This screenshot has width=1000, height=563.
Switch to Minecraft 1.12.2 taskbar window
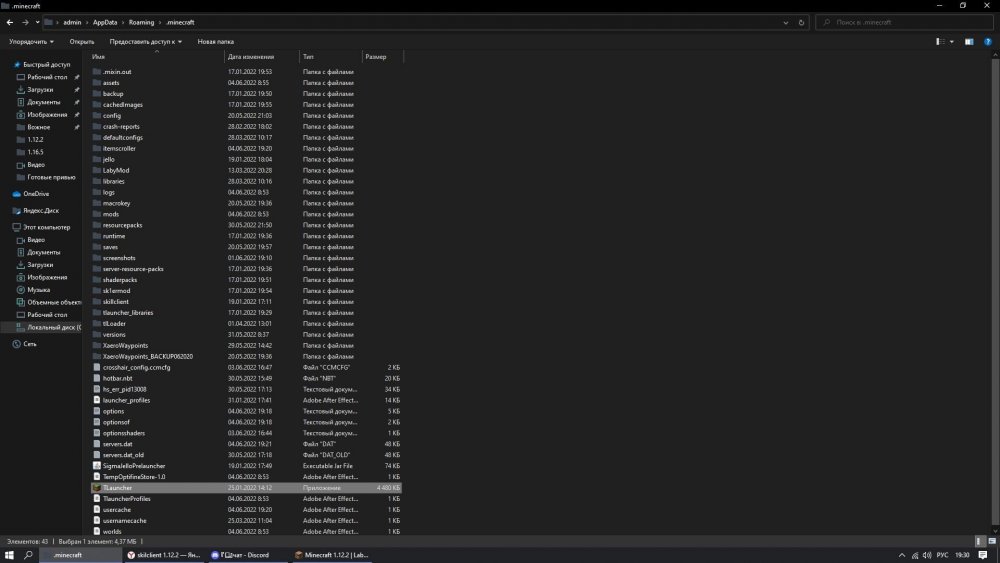pyautogui.click(x=332, y=555)
